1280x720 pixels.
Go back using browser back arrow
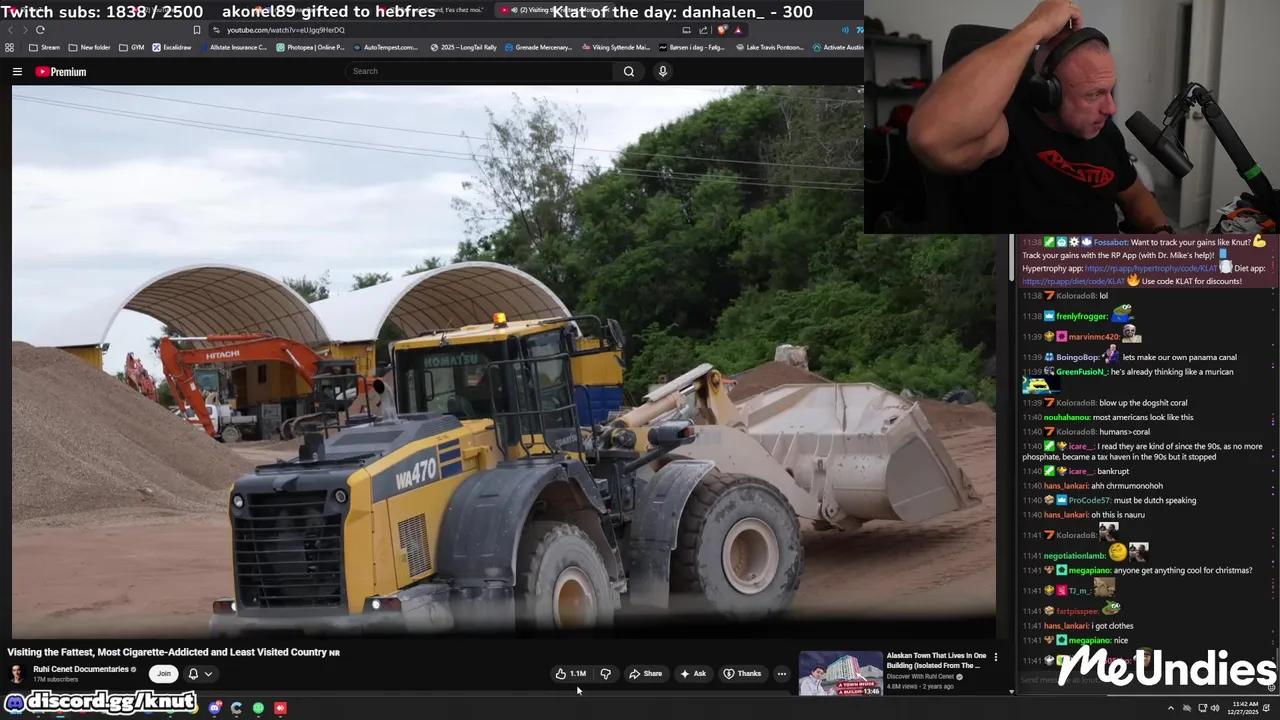coord(11,30)
